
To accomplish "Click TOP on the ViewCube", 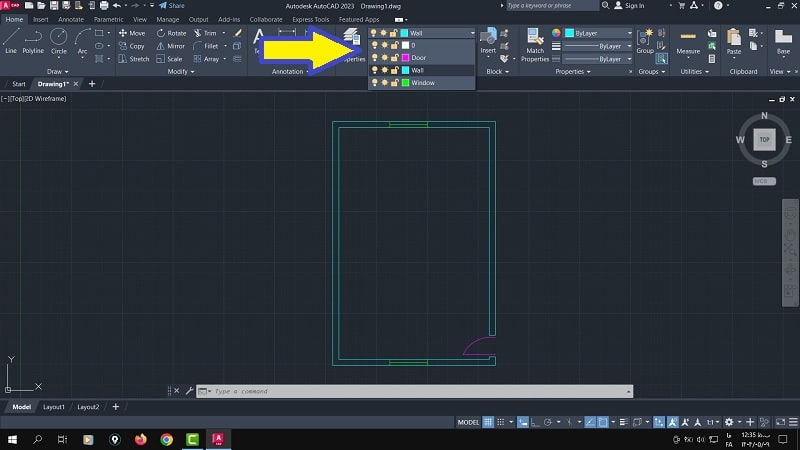I will [x=764, y=139].
